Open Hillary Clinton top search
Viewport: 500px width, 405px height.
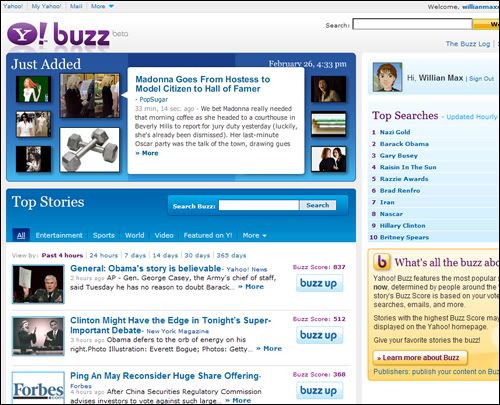point(403,225)
